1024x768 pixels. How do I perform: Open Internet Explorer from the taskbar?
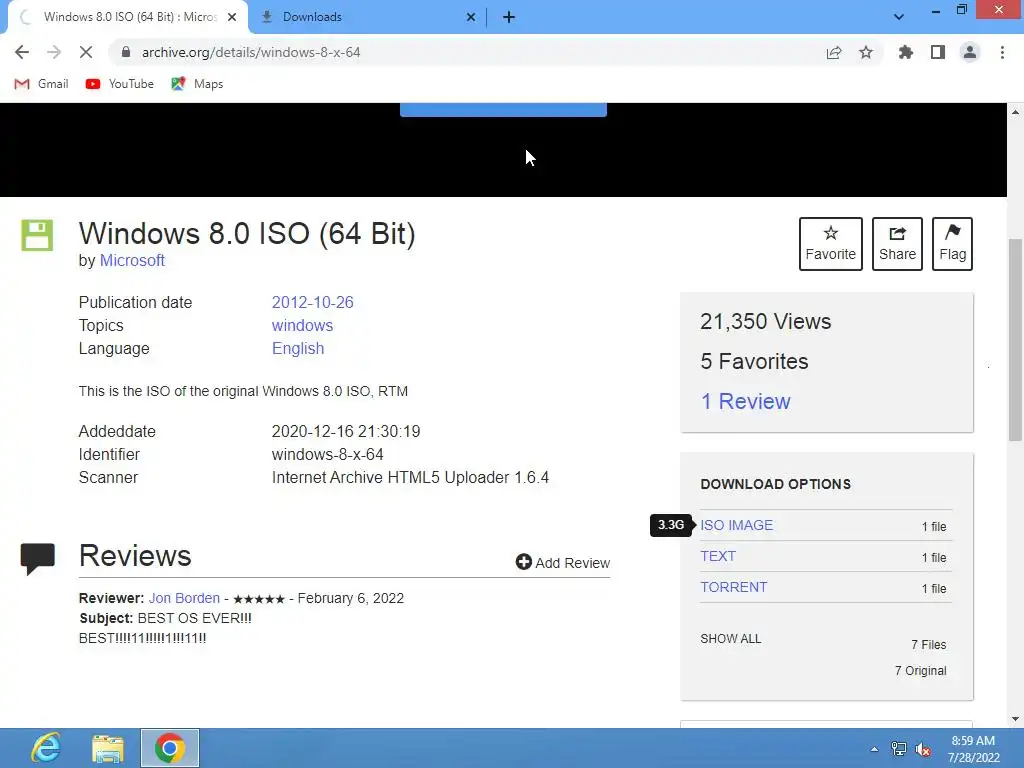pyautogui.click(x=46, y=748)
